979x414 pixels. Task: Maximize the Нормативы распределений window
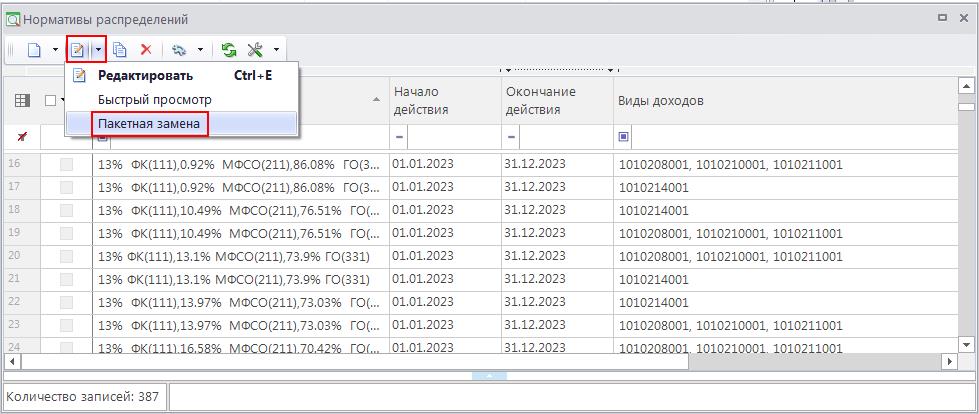[942, 19]
